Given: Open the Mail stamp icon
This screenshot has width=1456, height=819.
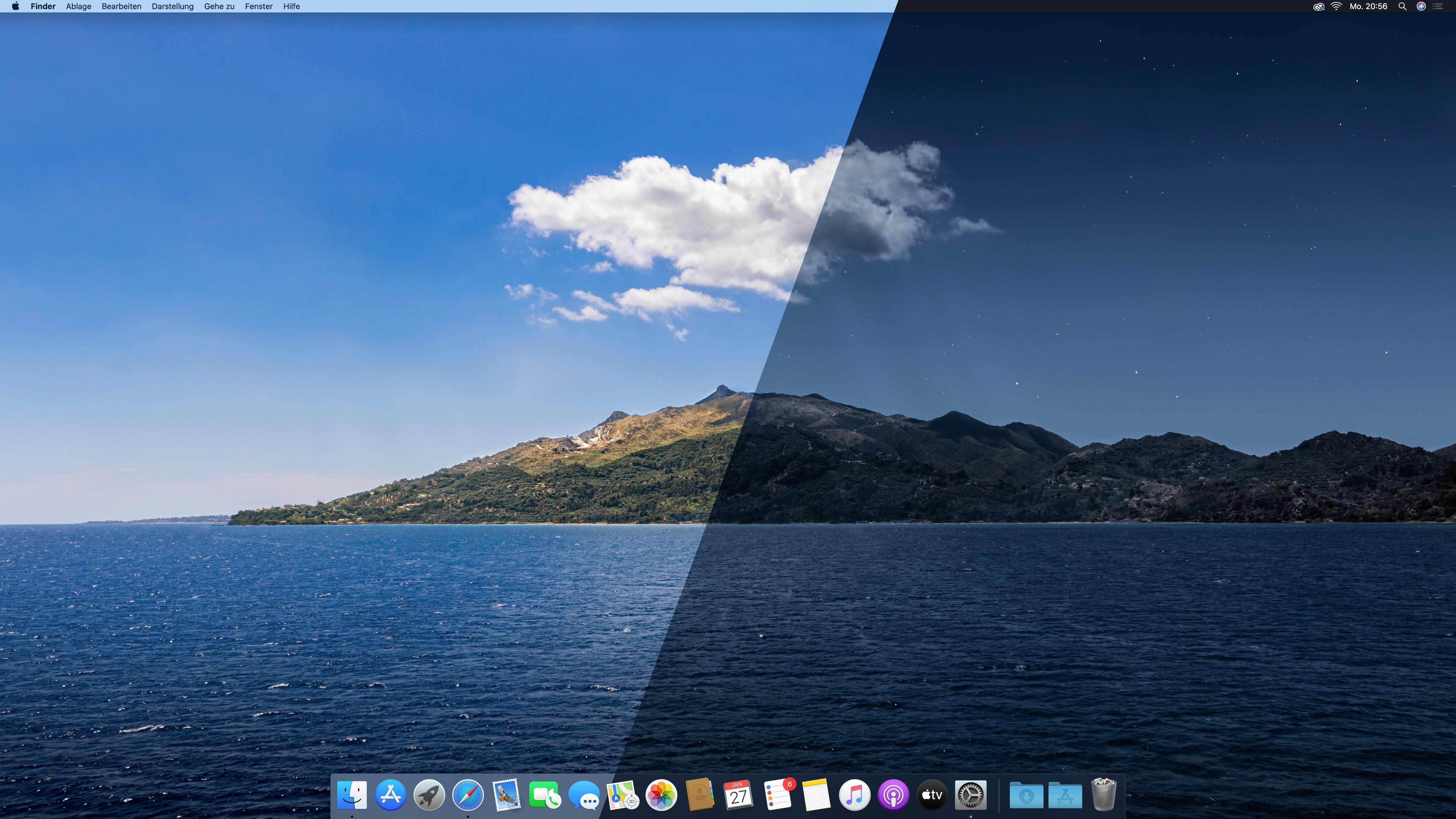Looking at the screenshot, I should (506, 795).
